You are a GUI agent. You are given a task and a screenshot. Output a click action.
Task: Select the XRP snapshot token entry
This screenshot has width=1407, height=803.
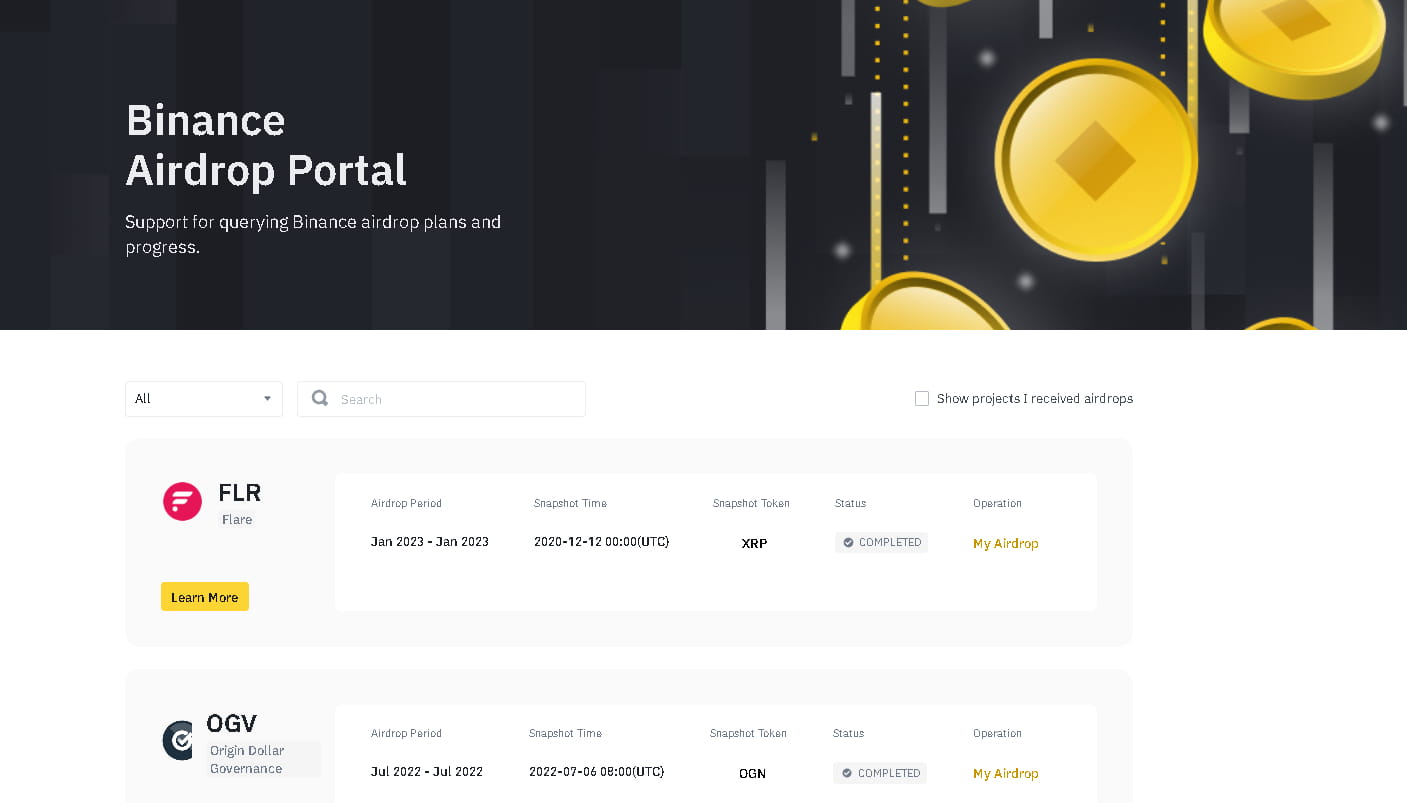coord(754,543)
